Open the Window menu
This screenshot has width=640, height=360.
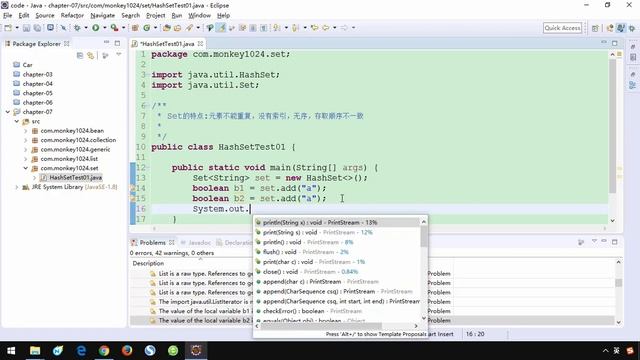[199, 16]
